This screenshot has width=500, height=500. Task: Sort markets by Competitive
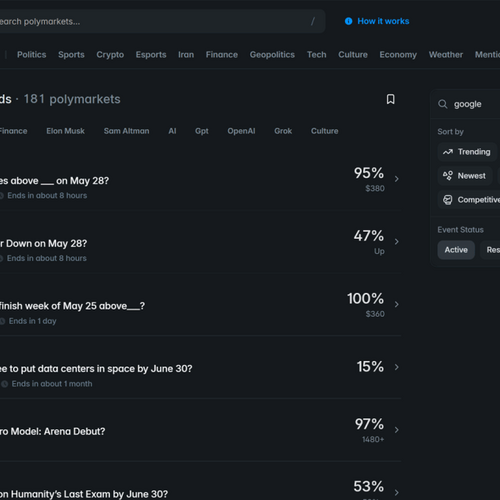click(470, 200)
